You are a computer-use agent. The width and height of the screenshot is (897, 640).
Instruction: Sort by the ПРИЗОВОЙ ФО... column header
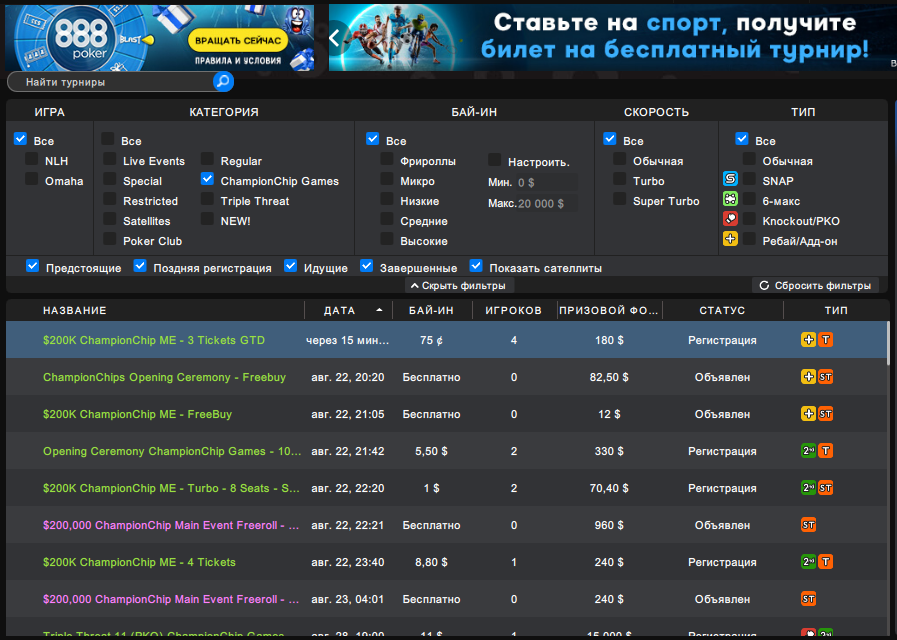pos(609,310)
